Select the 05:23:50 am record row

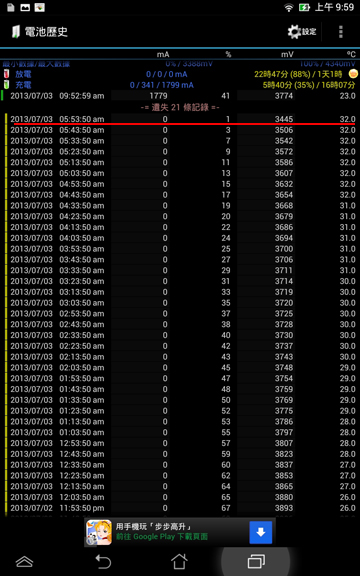tap(180, 151)
